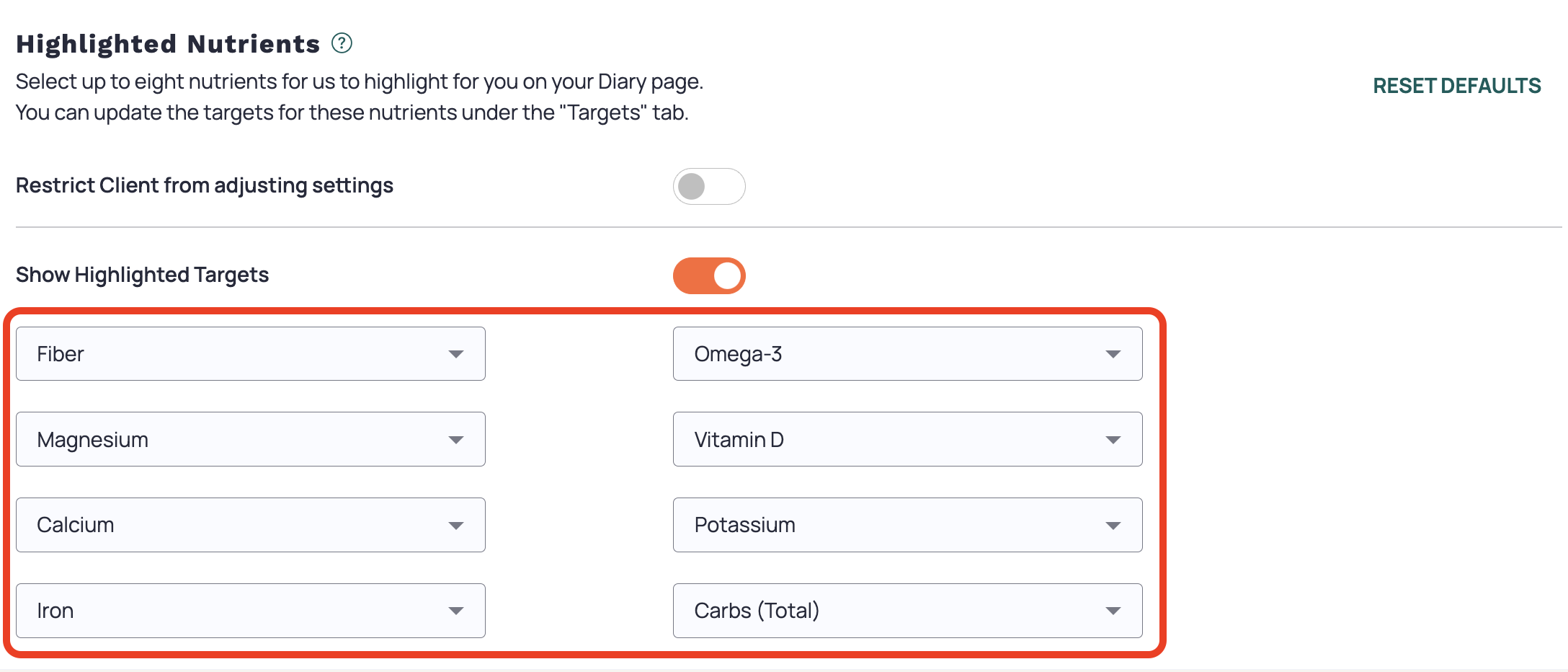Image resolution: width=1568 pixels, height=672 pixels.
Task: Turn off Show Highlighted Targets switch
Action: pos(709,275)
